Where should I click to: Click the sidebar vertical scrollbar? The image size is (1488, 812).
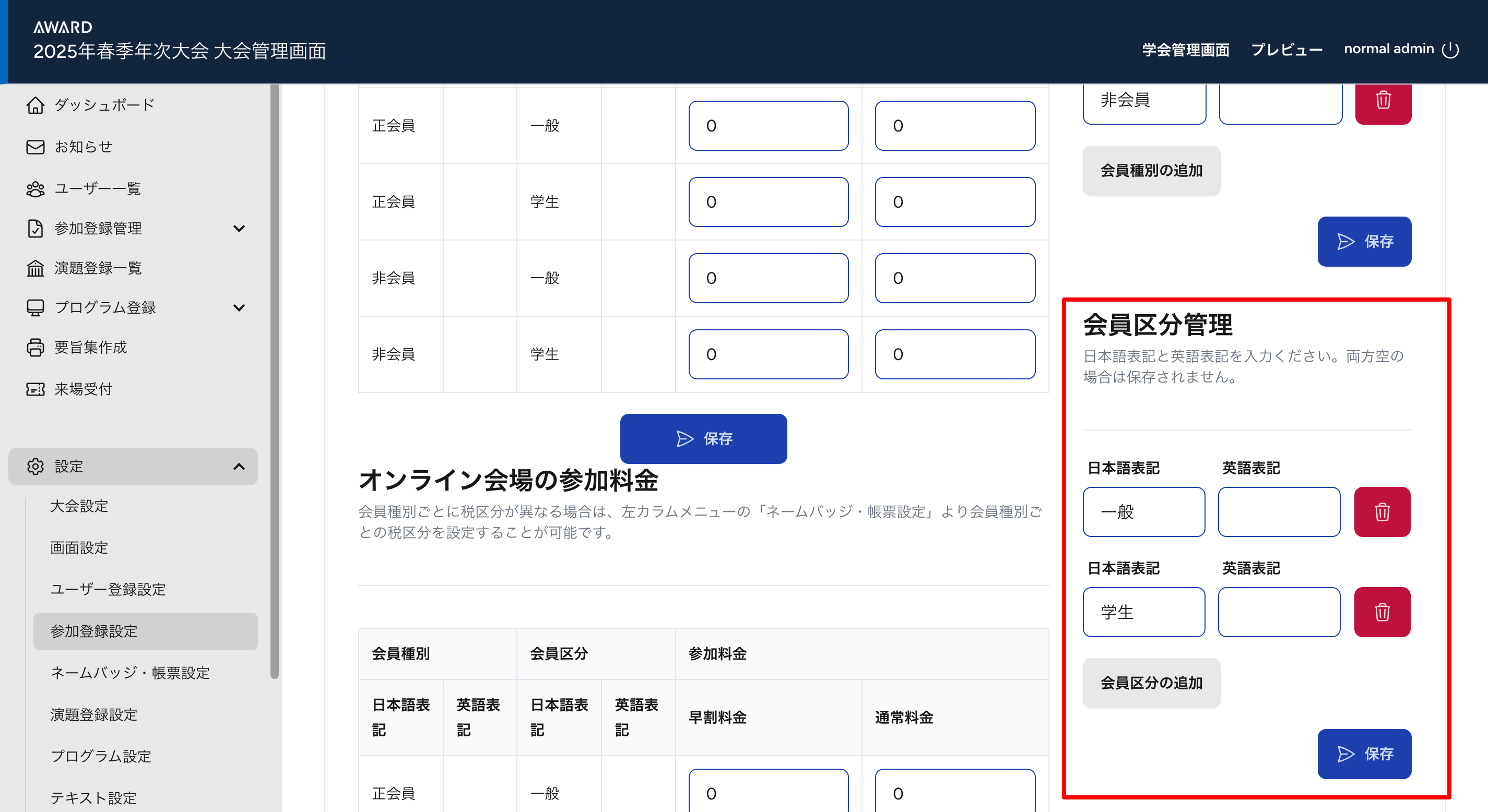click(275, 381)
